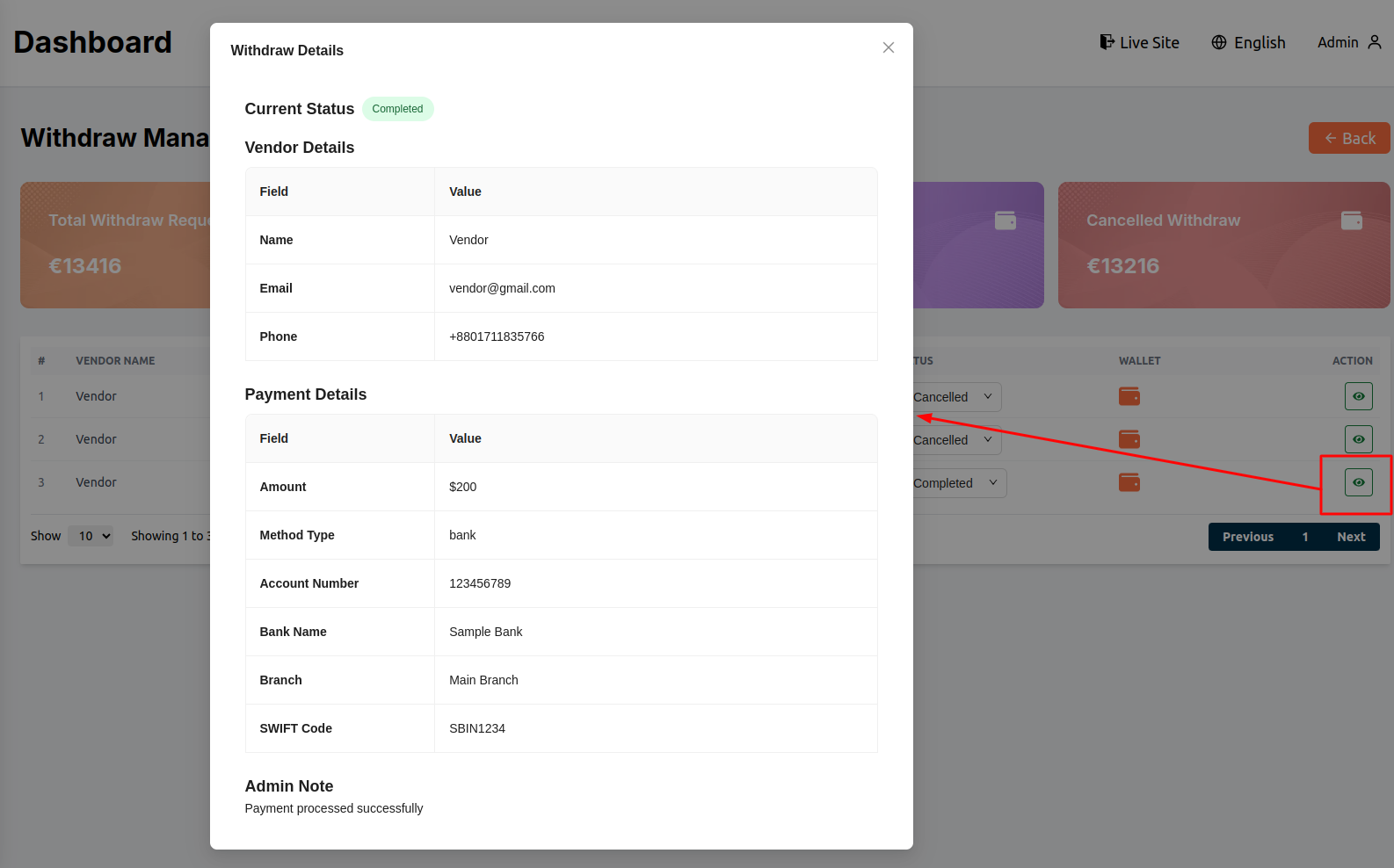Screen dimensions: 1394x868
Task: Open wallet icon in third table row
Action: [1129, 482]
